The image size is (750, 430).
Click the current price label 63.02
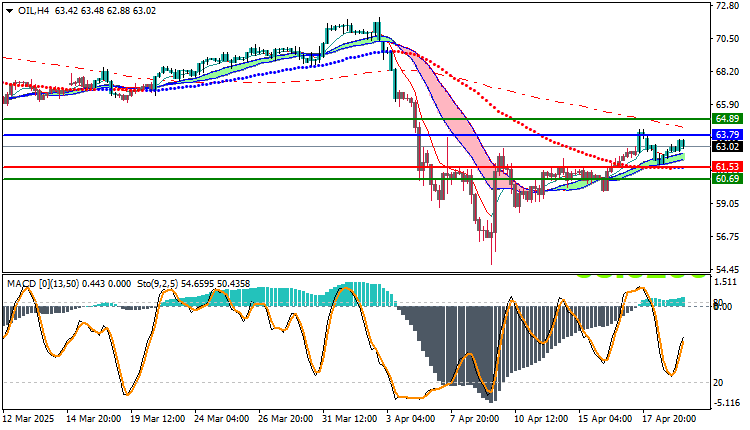click(727, 147)
